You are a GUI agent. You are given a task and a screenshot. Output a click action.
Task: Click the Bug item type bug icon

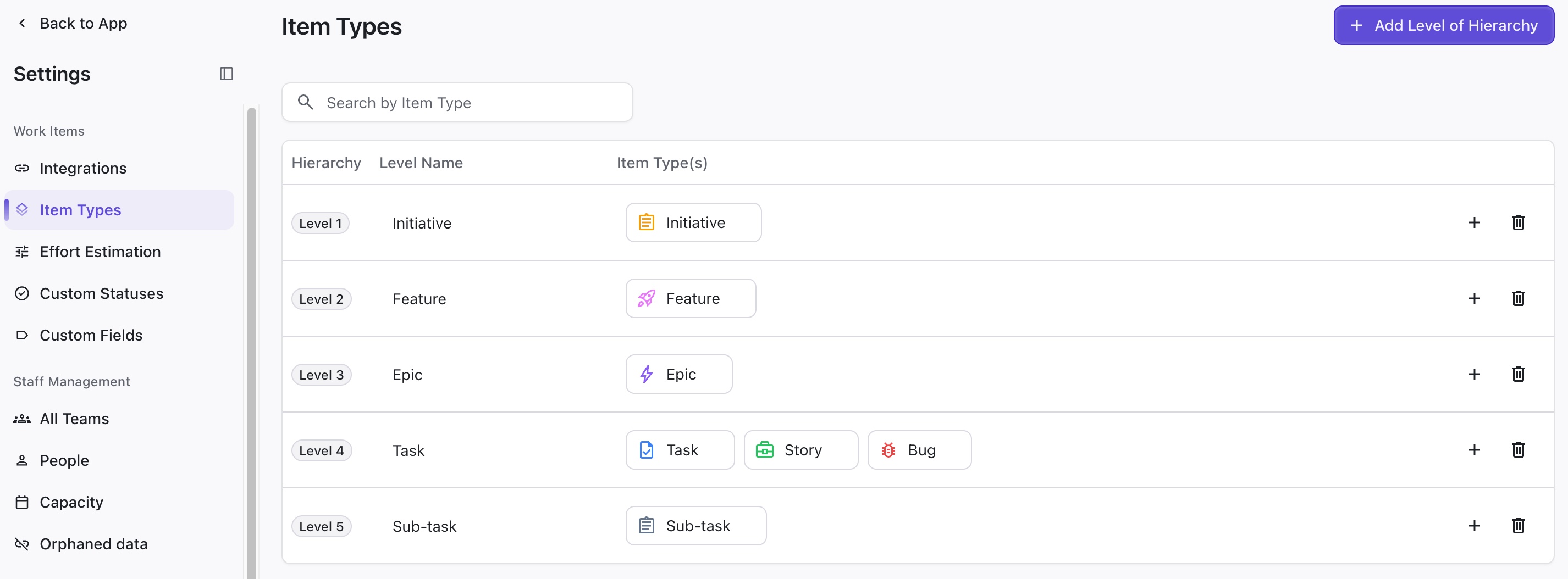888,450
